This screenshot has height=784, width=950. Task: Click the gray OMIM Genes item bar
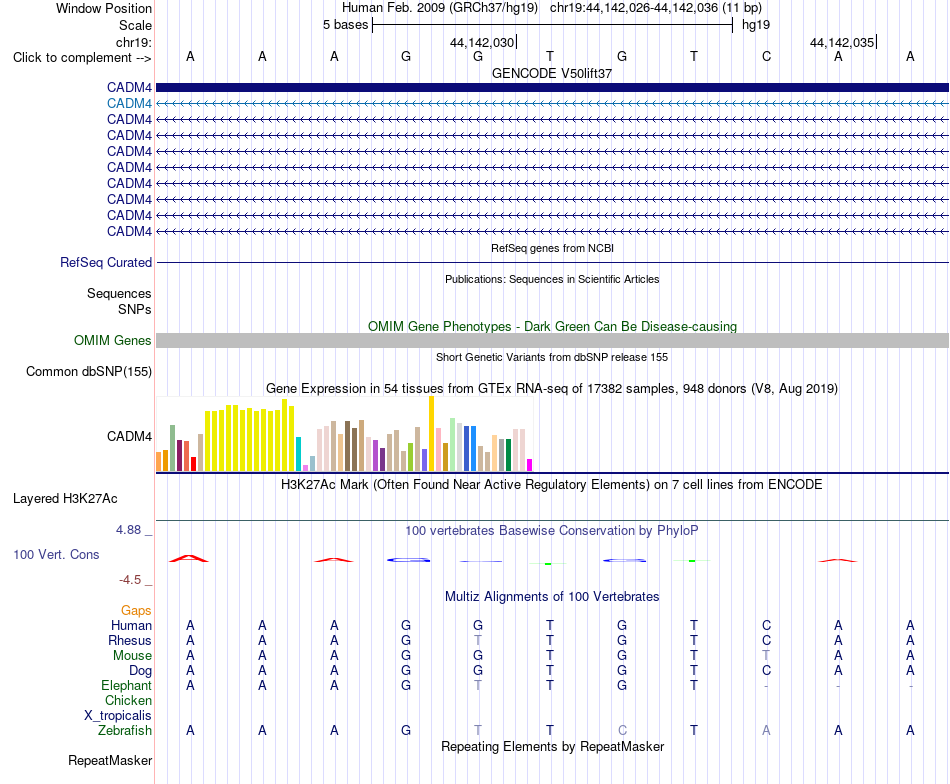(552, 340)
